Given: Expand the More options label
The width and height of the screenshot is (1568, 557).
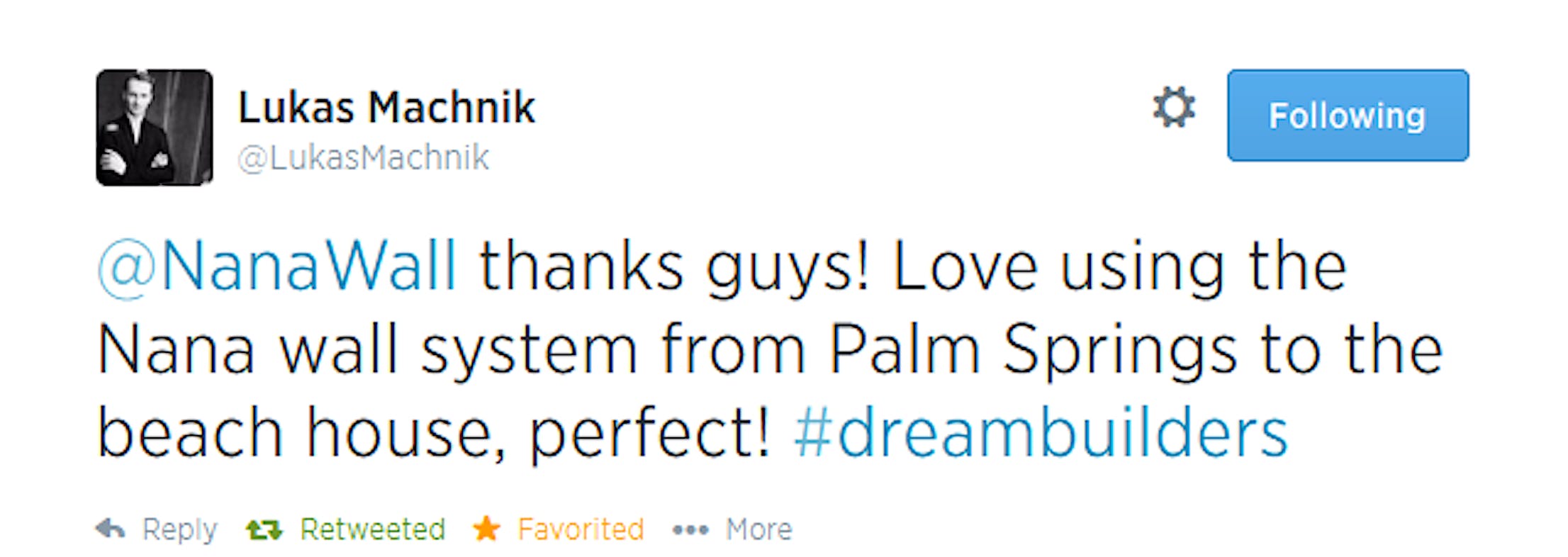Looking at the screenshot, I should click(758, 529).
